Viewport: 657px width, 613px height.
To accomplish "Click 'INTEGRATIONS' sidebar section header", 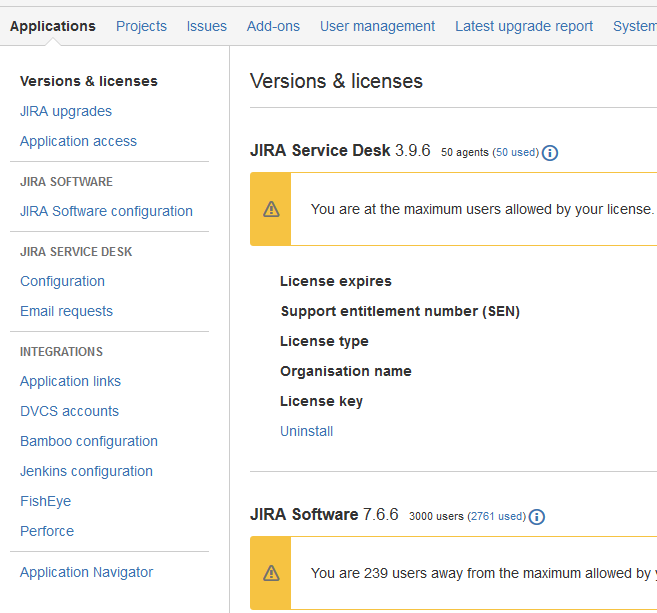I will click(x=62, y=352).
